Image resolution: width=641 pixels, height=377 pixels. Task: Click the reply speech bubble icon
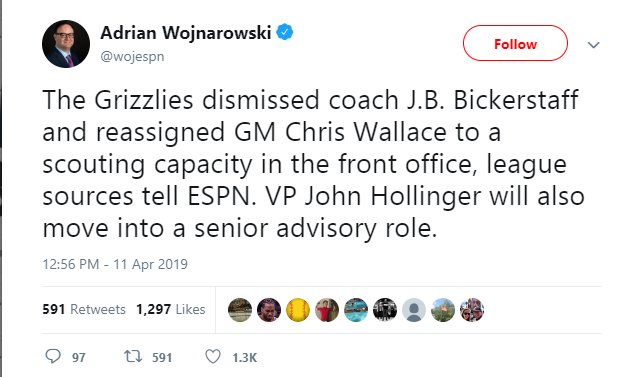coord(53,356)
